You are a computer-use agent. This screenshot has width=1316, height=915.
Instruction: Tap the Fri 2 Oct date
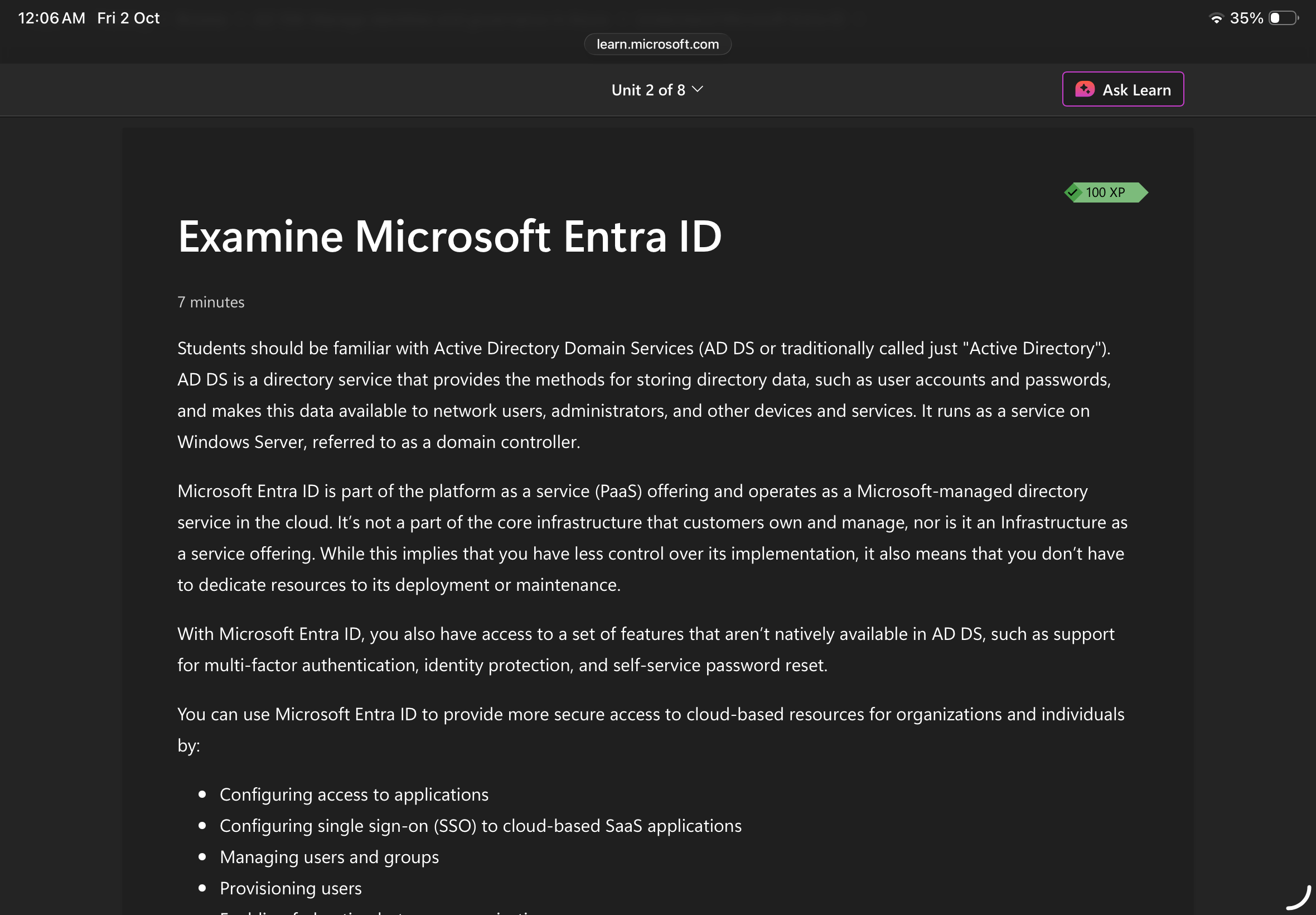coord(128,18)
